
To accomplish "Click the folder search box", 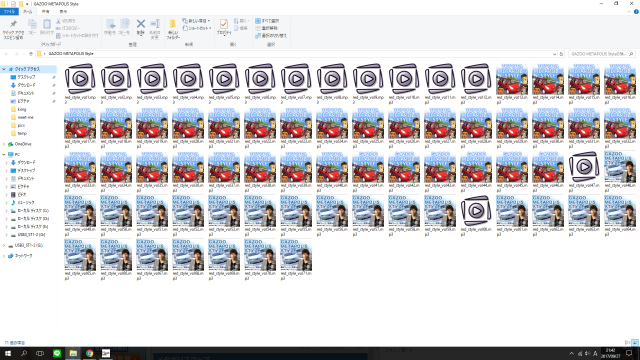I will (601, 54).
